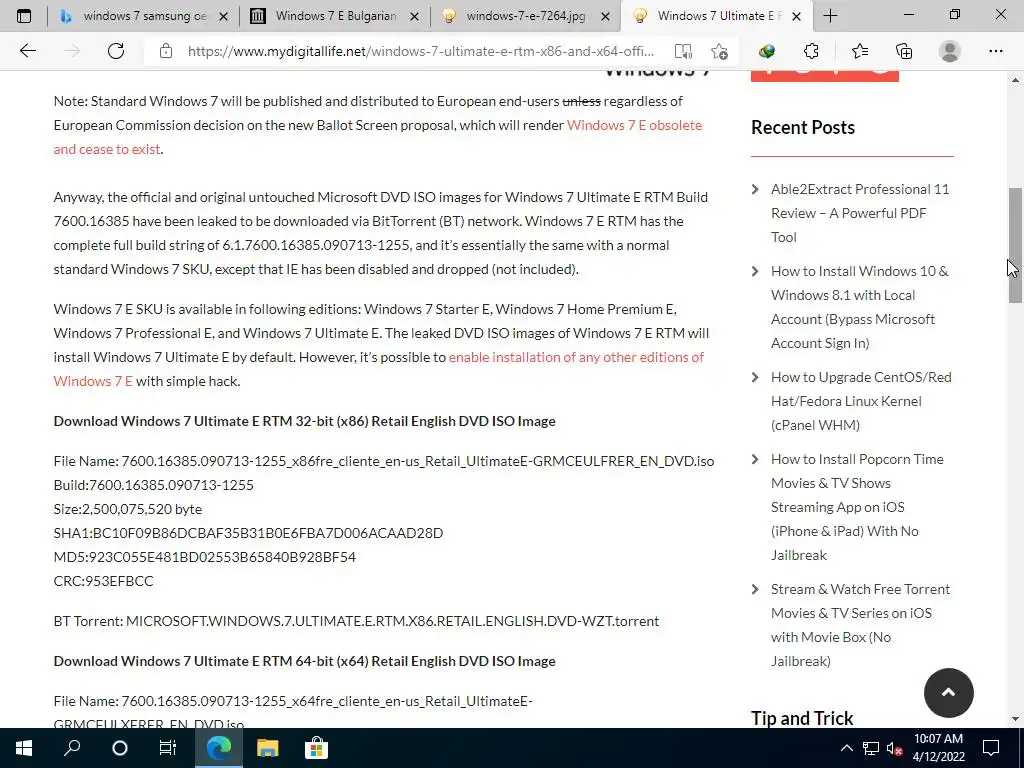Refresh the current page
Screen dimensions: 1024x768
point(116,51)
